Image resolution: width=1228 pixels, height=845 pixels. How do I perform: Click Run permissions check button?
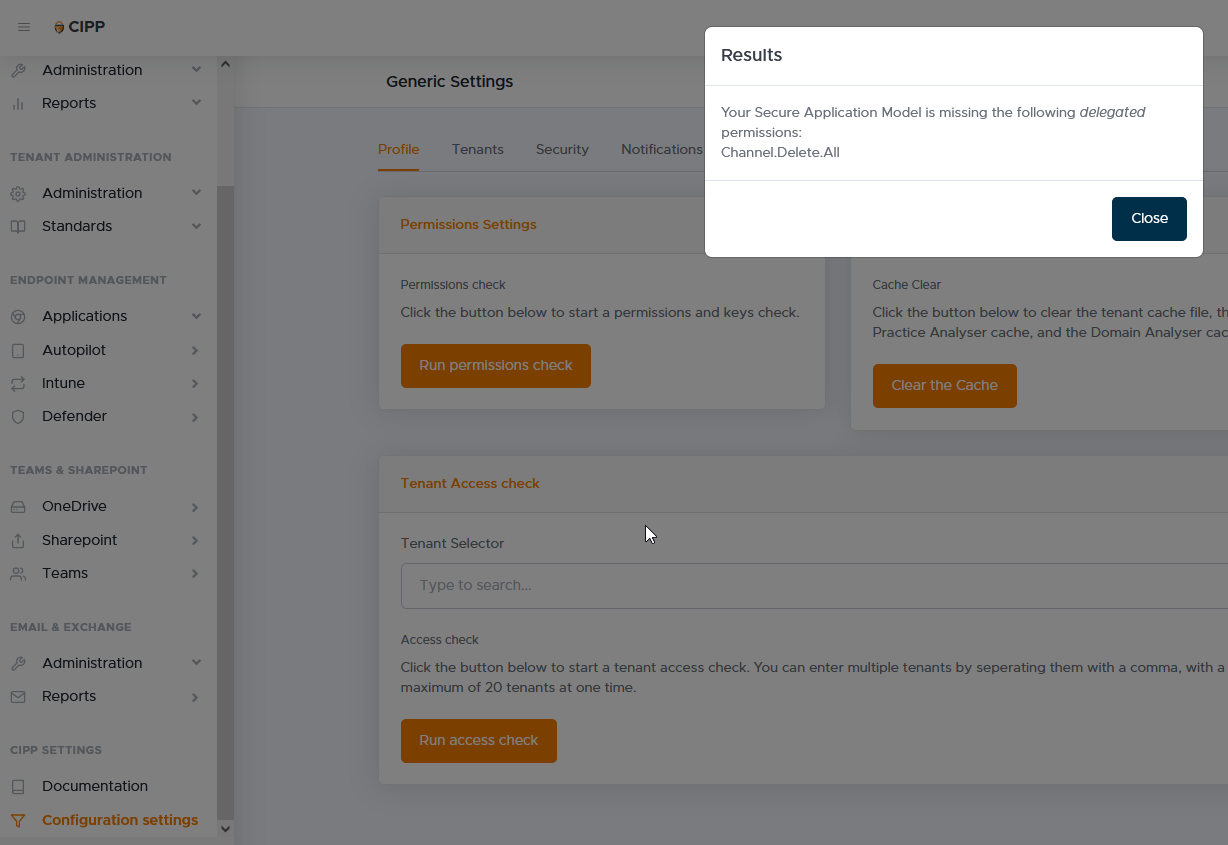(x=495, y=366)
